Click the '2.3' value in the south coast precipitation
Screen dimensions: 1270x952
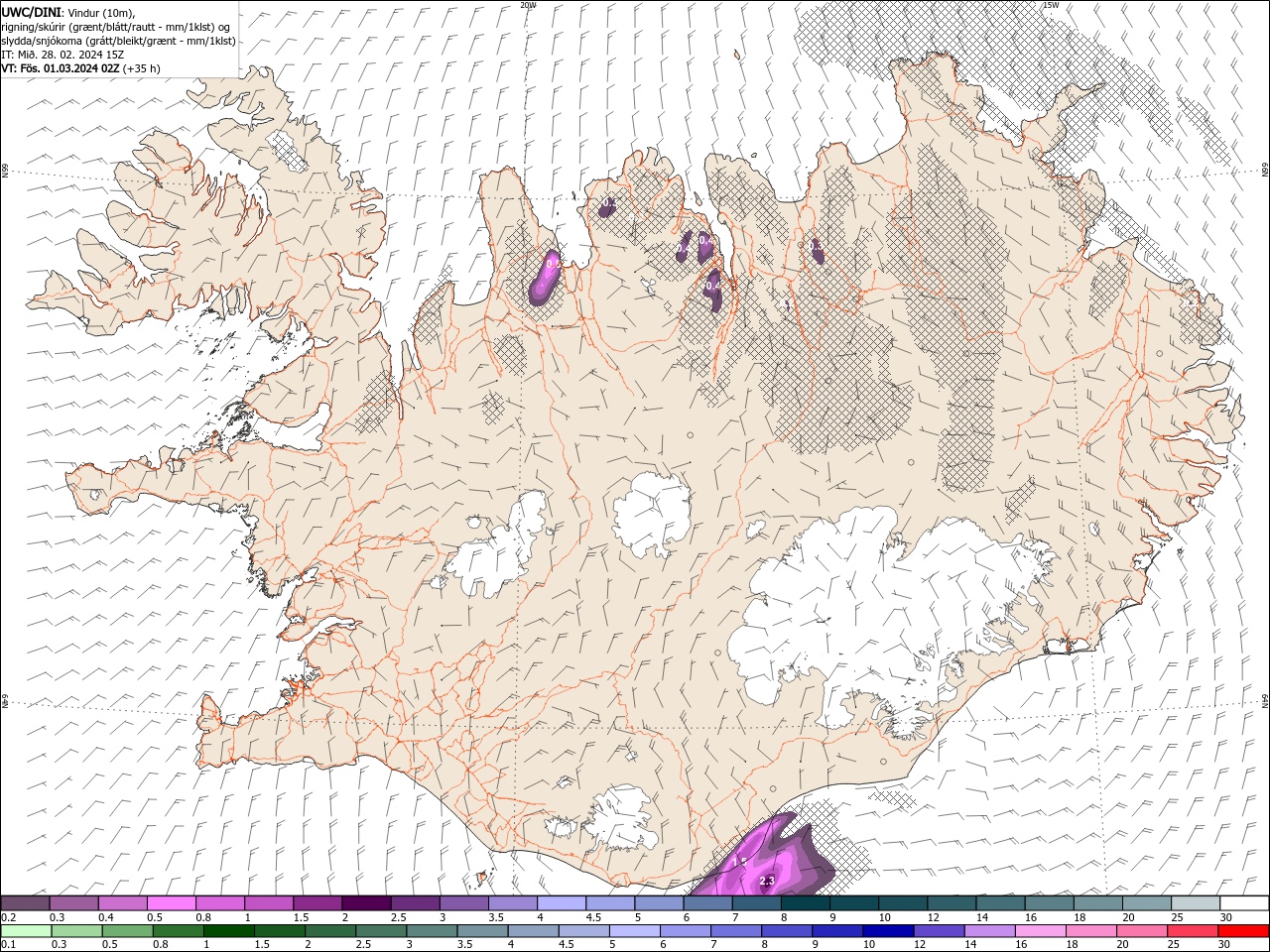click(766, 881)
